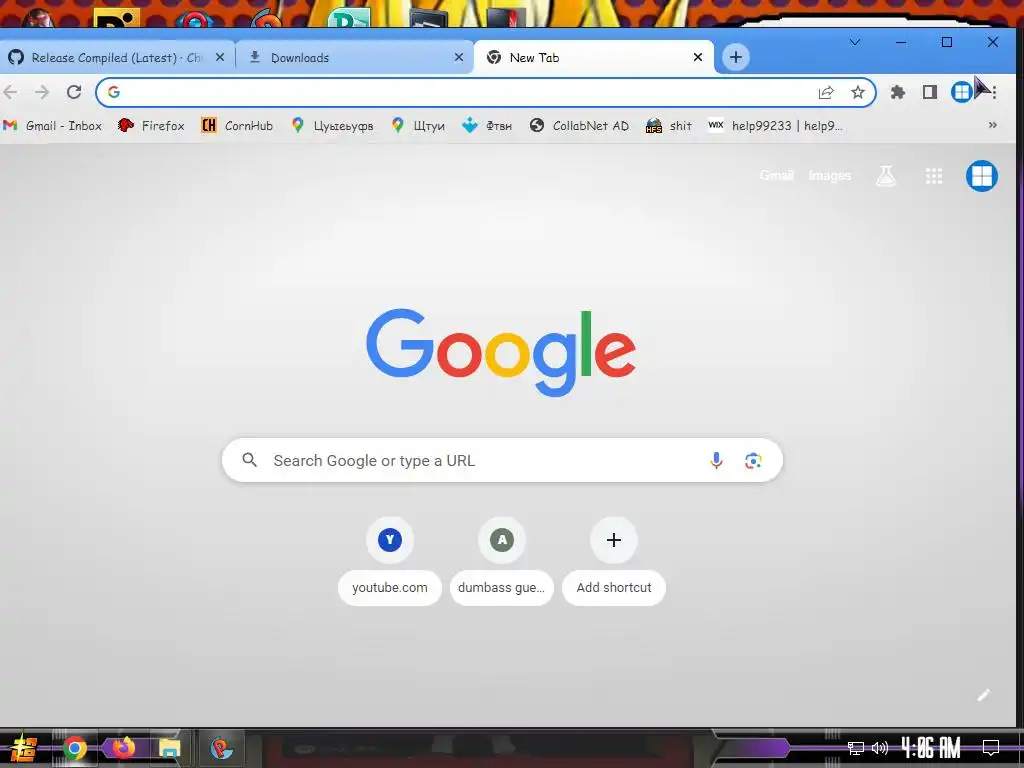Open Search Labs flask icon
This screenshot has height=768, width=1024.
coord(886,176)
